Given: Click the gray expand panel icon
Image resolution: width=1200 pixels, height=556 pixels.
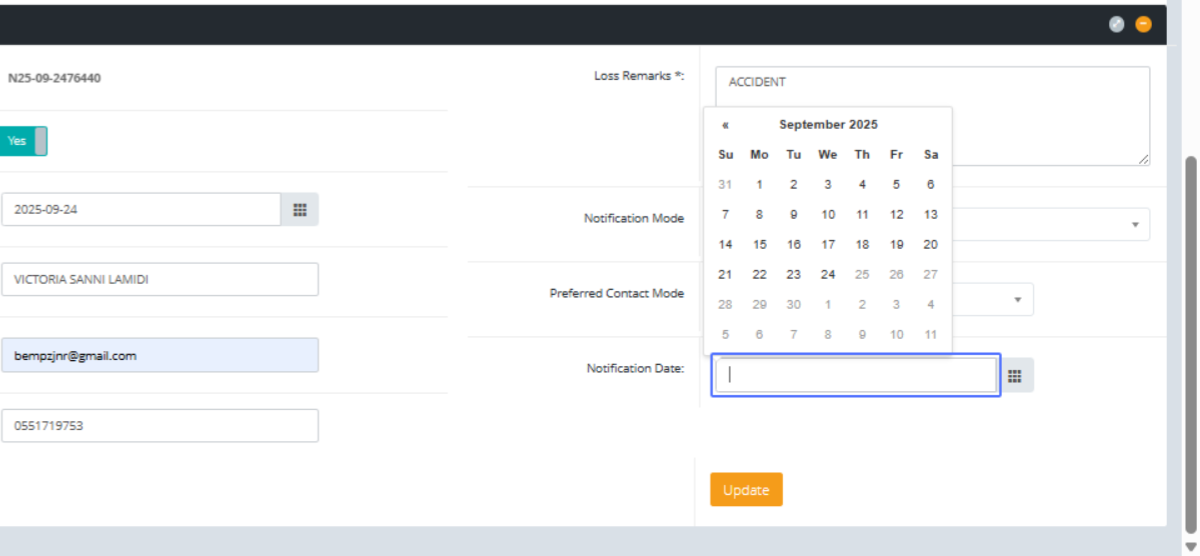Looking at the screenshot, I should tap(1117, 25).
